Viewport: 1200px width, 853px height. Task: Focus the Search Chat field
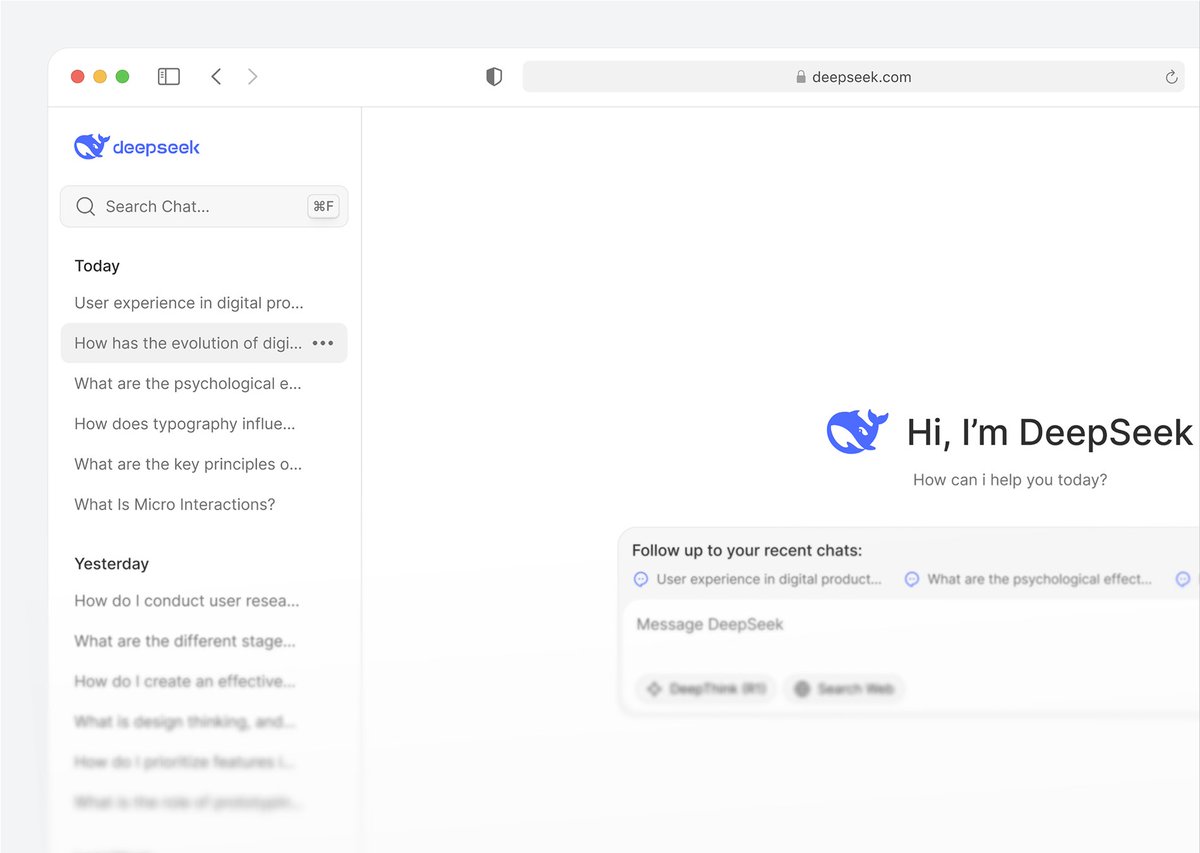coord(204,206)
